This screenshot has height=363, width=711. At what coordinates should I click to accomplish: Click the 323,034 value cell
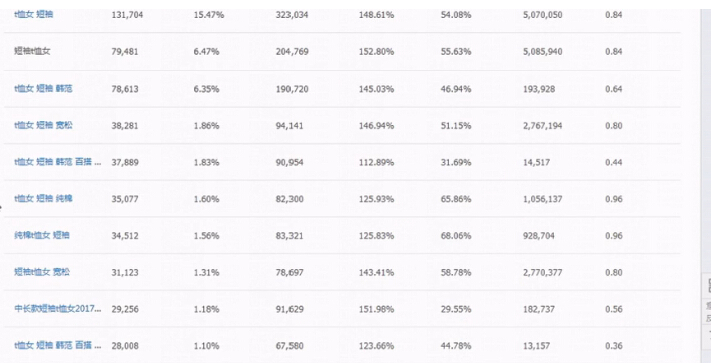point(292,15)
